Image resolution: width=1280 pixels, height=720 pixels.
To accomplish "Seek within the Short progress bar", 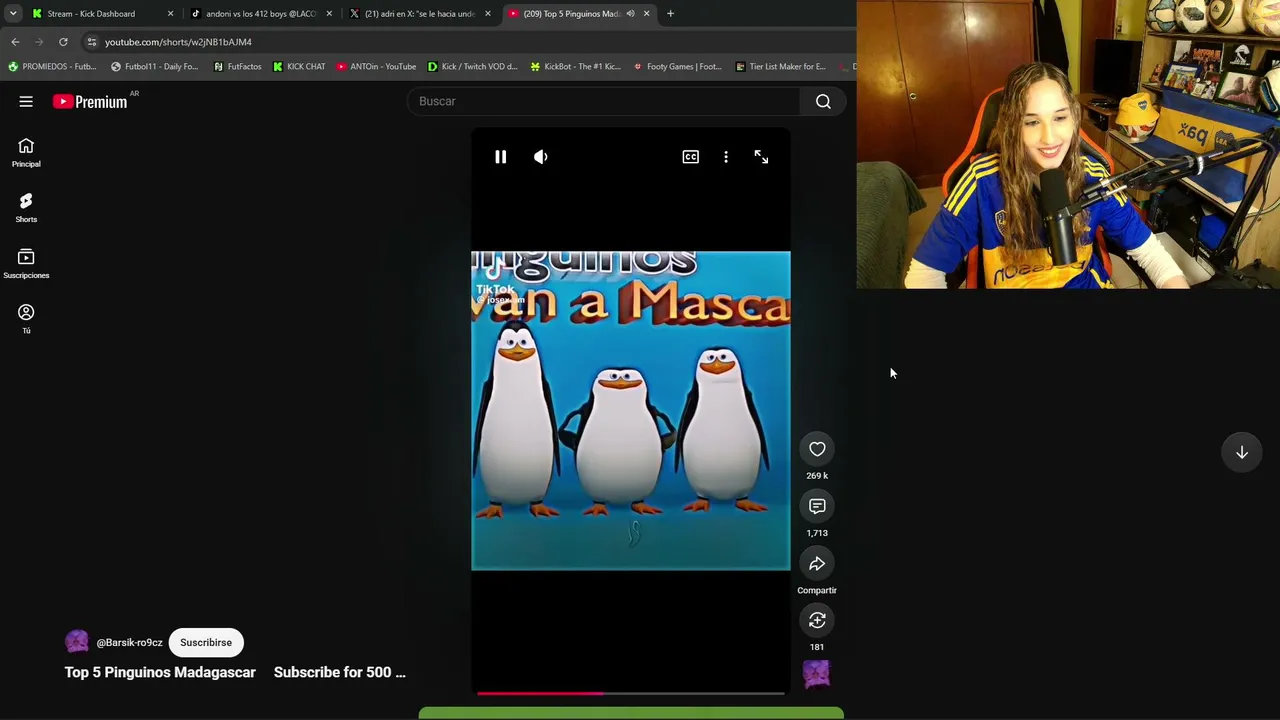I will (x=631, y=692).
